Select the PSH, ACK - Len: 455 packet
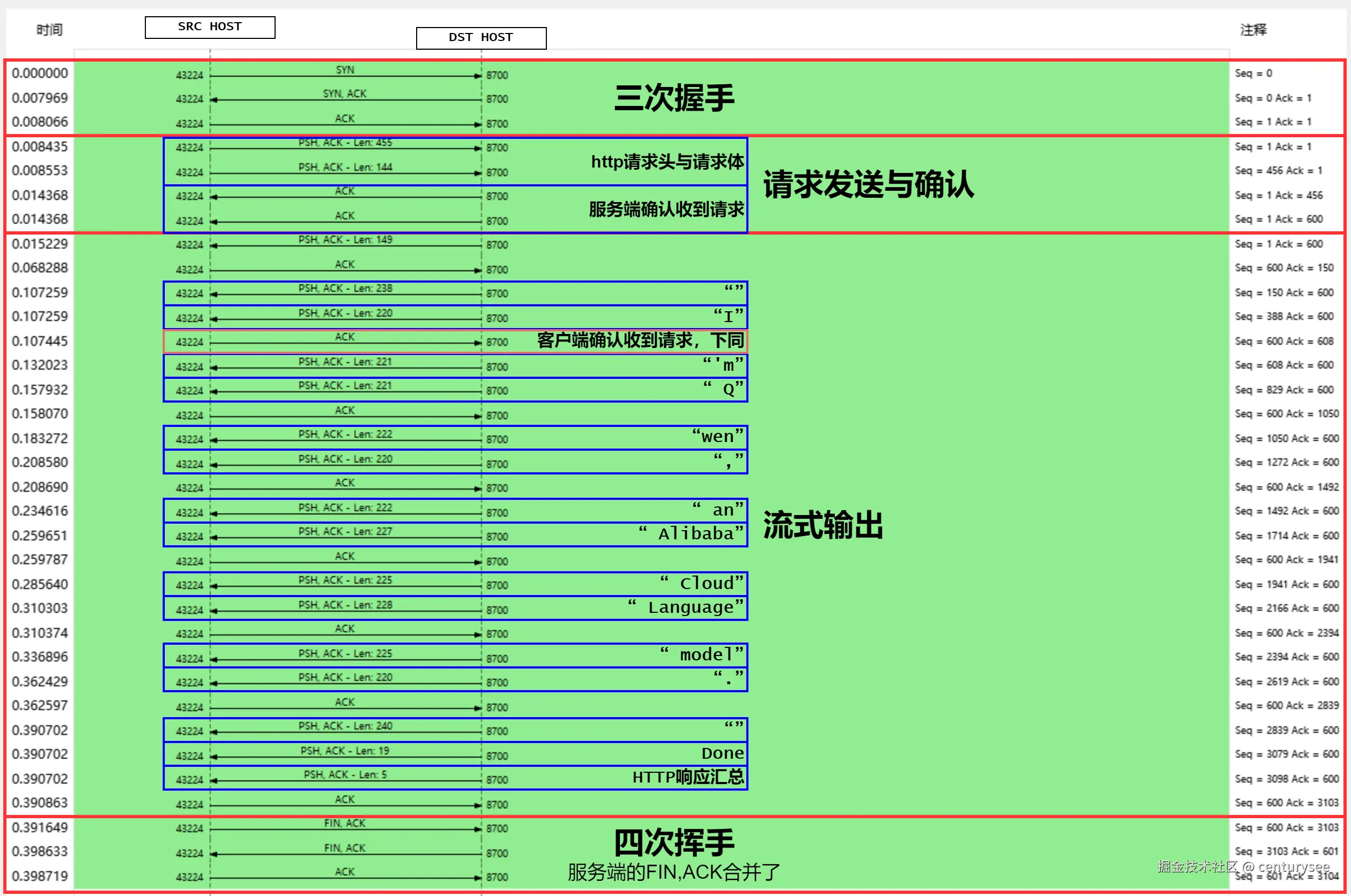Screen dimensions: 1351x896 click(345, 142)
